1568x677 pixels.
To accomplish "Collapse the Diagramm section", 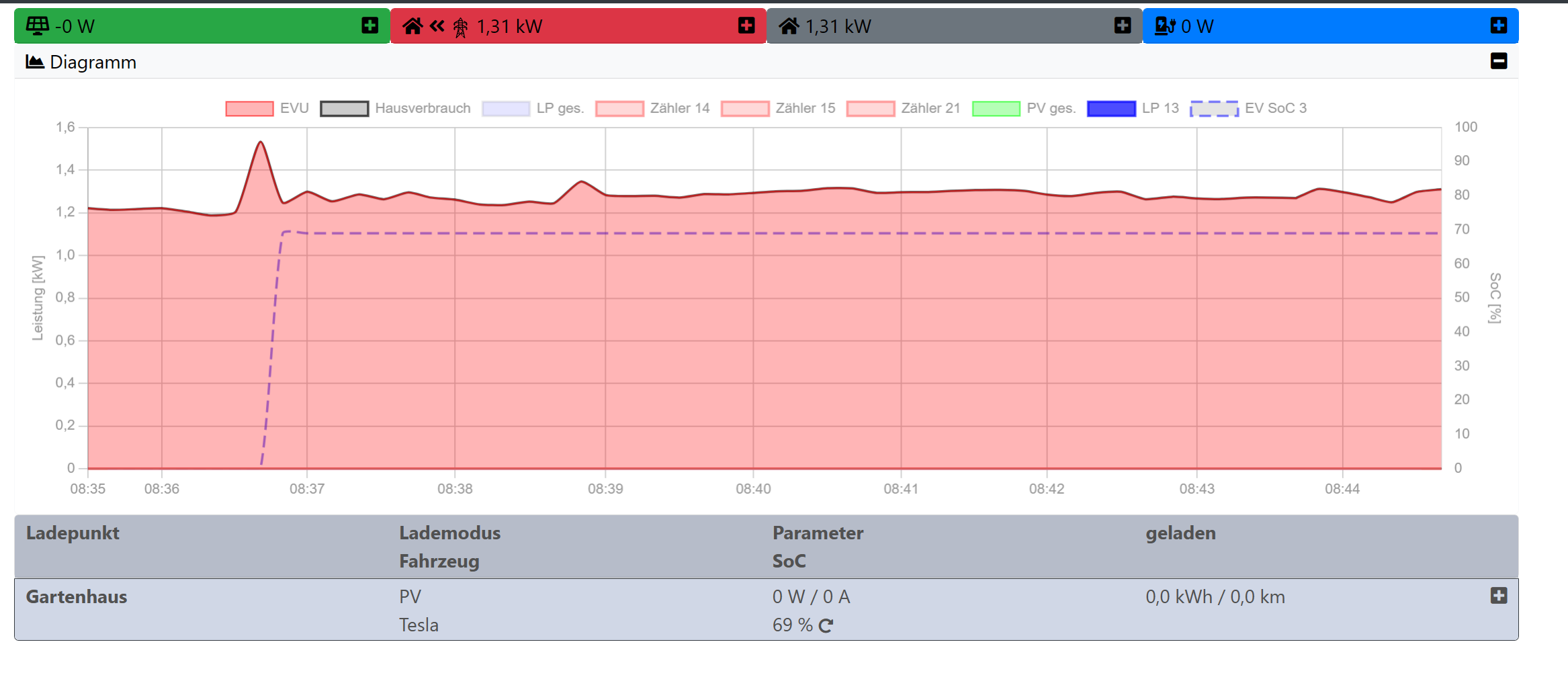I will pos(1498,61).
